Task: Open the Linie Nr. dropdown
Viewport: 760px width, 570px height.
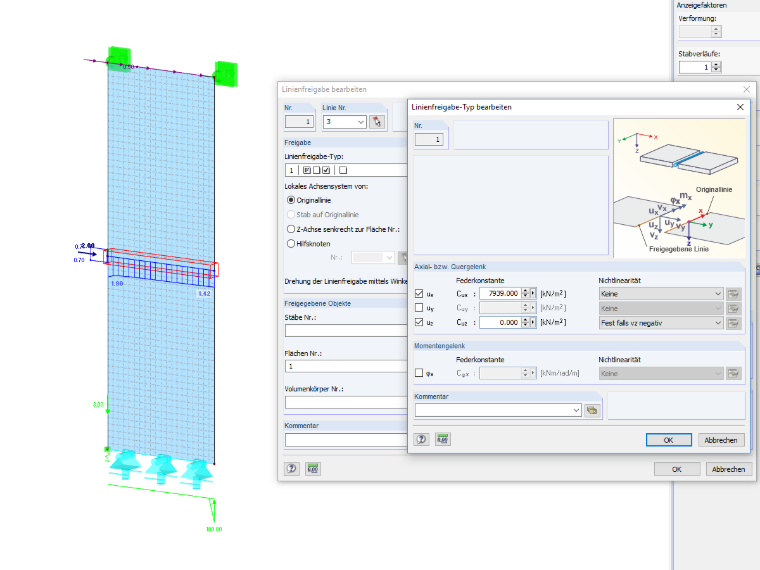Action: click(361, 122)
